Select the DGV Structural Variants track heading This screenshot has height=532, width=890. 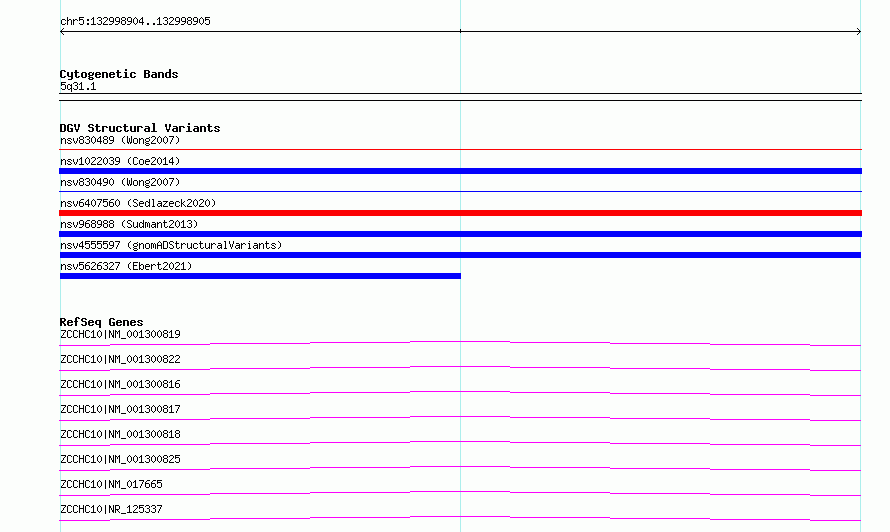pos(140,128)
